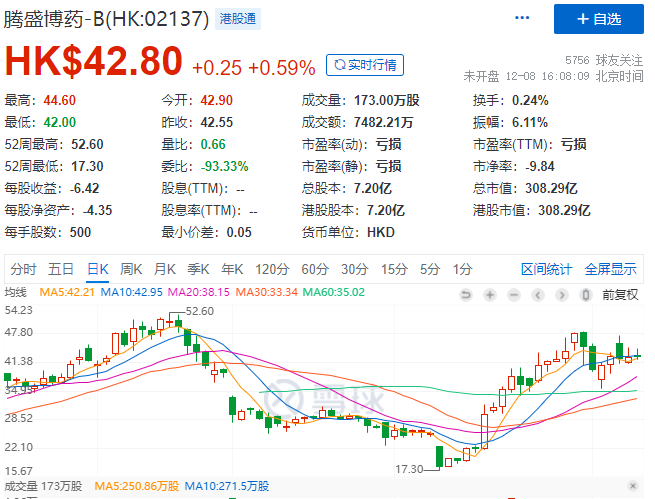The width and height of the screenshot is (655, 499).
Task: Click the volume MA5:250.86万股 label
Action: [137, 486]
